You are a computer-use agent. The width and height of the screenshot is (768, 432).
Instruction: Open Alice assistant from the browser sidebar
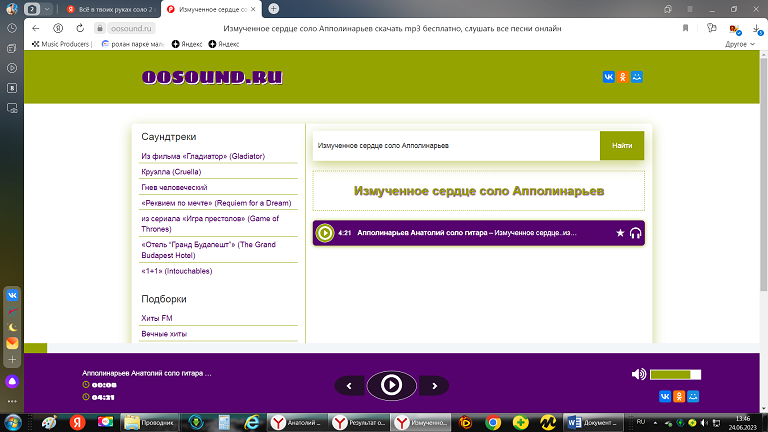[12, 382]
